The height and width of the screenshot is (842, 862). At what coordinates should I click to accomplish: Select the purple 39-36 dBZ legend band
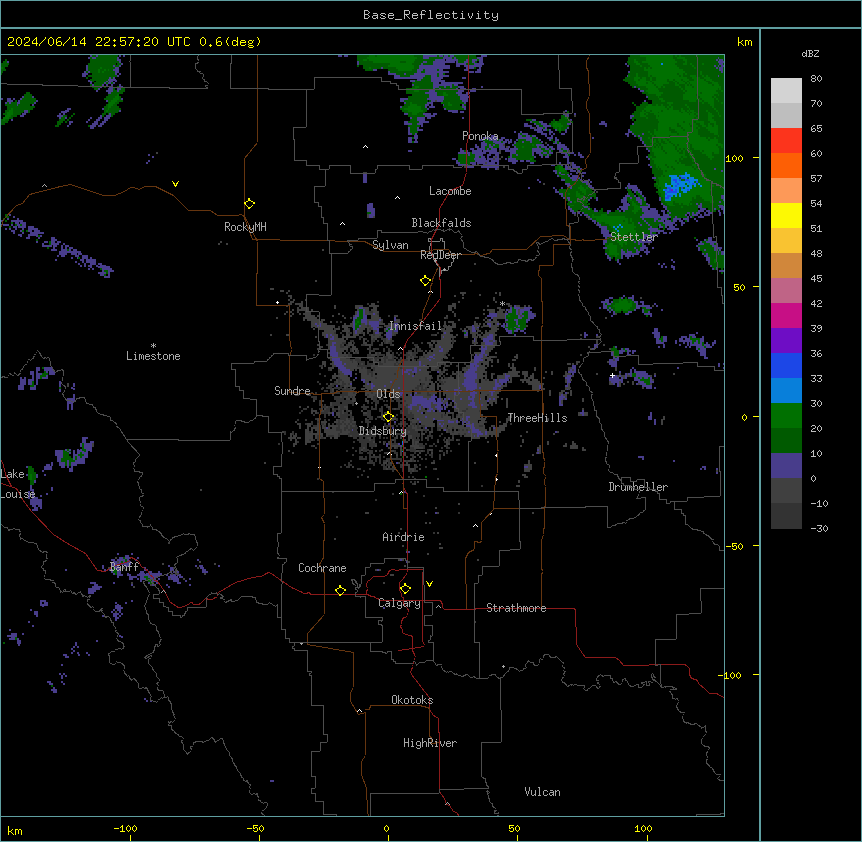pyautogui.click(x=786, y=341)
